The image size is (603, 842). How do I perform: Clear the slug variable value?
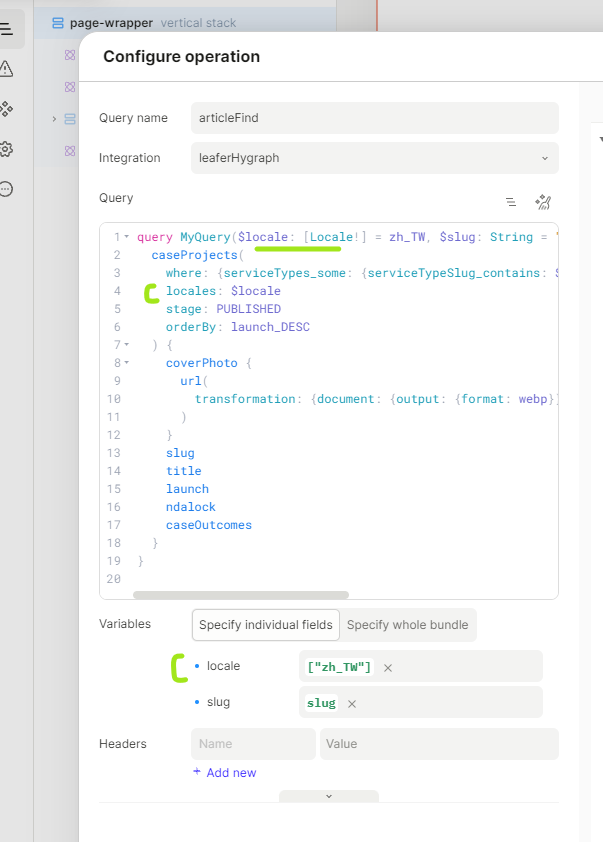tap(352, 704)
